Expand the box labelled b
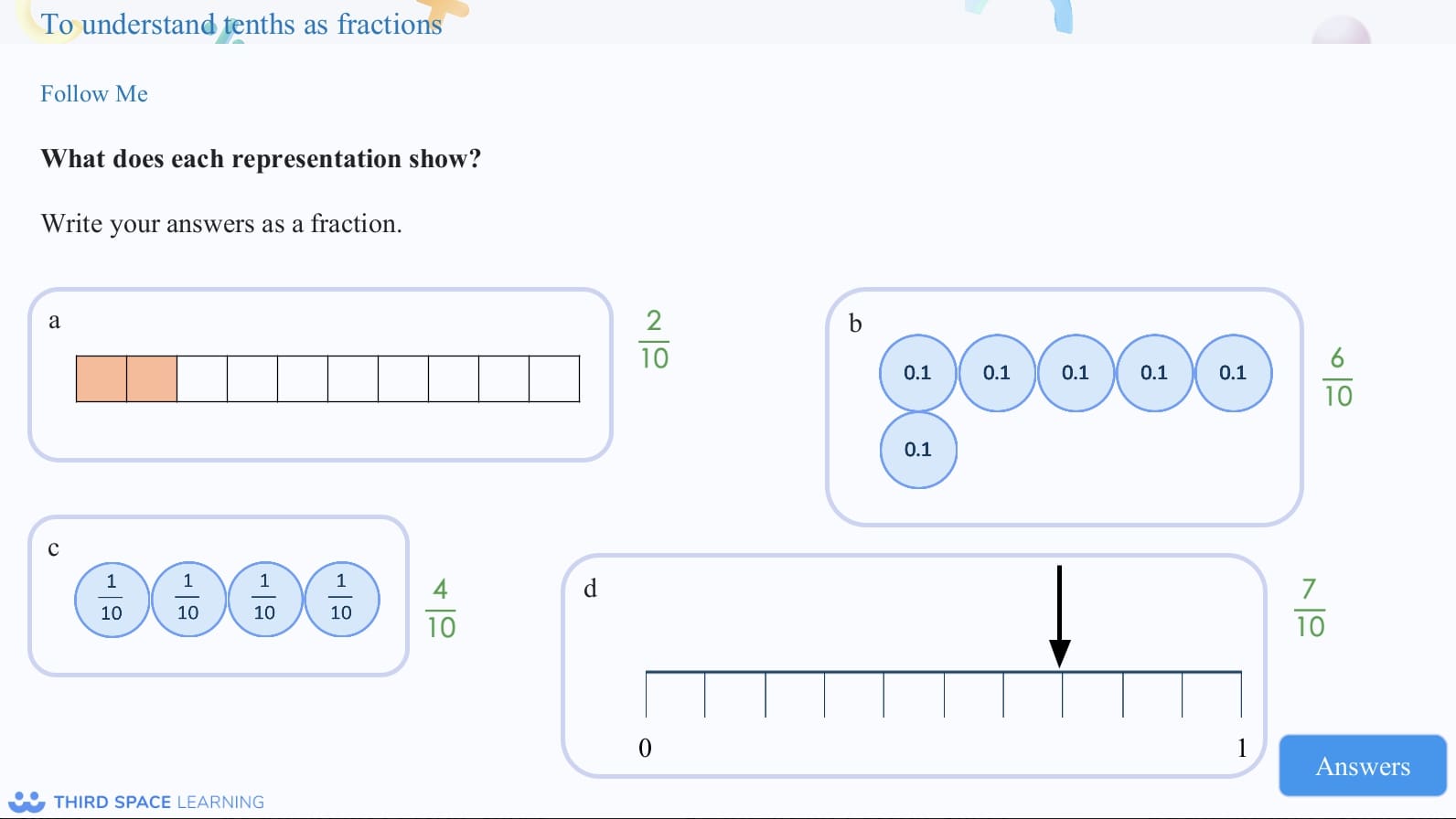This screenshot has height=819, width=1456. 856,324
